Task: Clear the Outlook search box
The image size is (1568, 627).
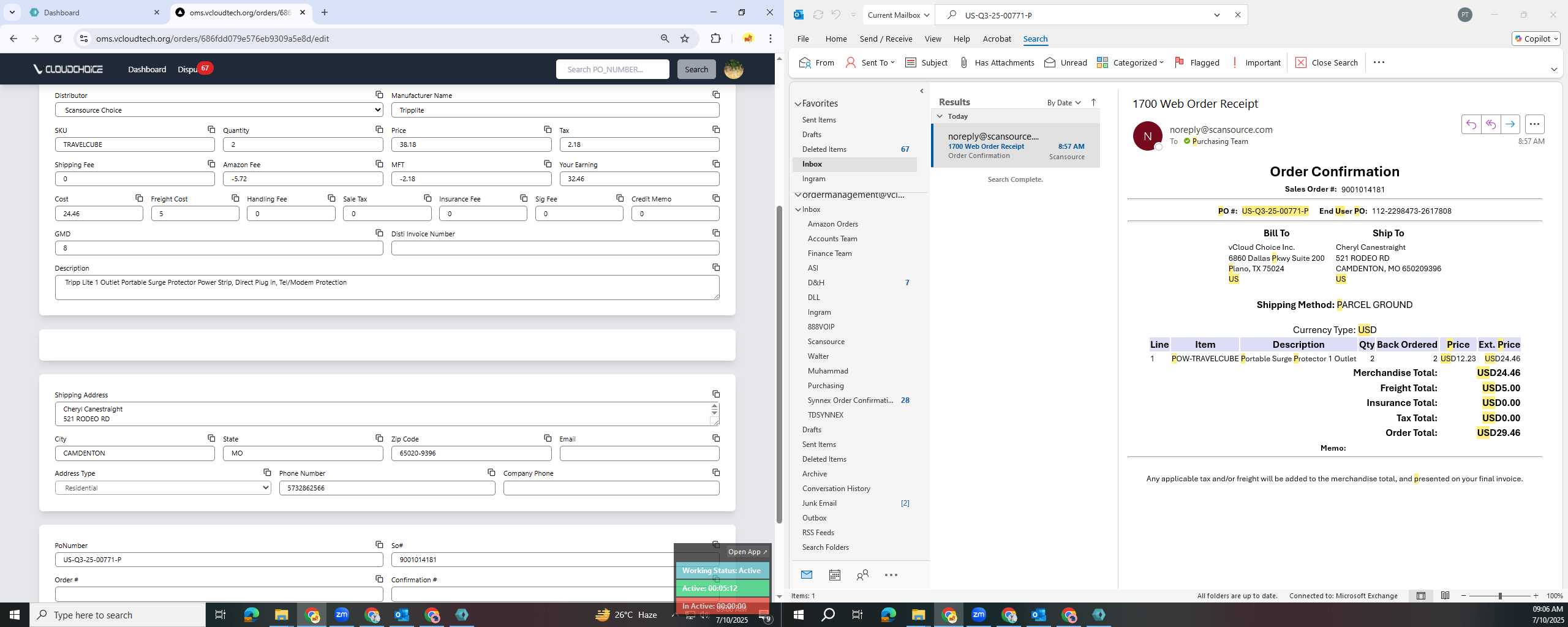Action: tap(1237, 15)
